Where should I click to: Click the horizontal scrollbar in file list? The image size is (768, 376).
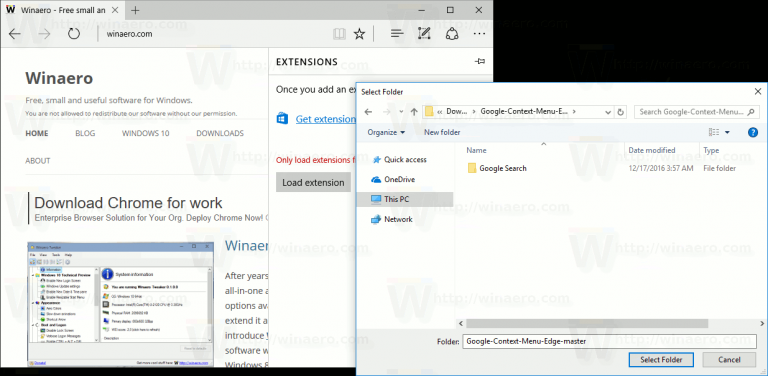(587, 324)
